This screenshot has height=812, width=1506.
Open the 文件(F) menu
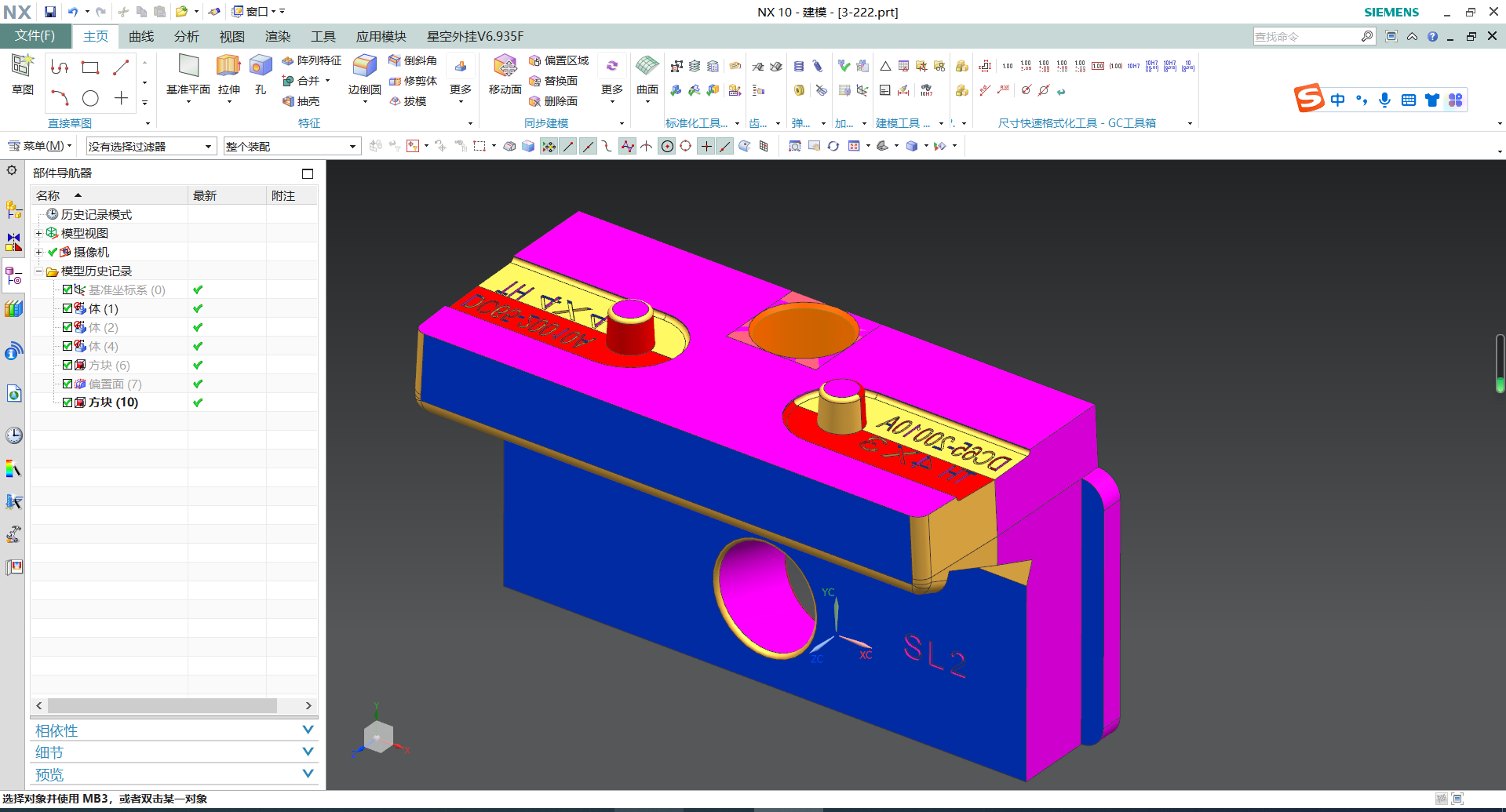tap(35, 36)
